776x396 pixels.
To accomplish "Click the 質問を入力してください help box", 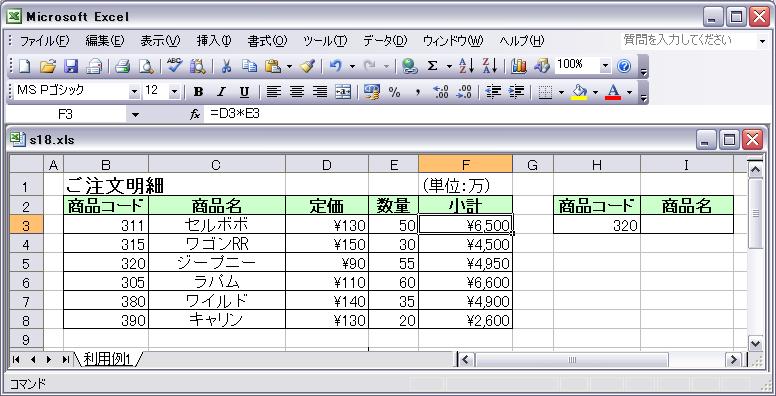I will pos(688,41).
